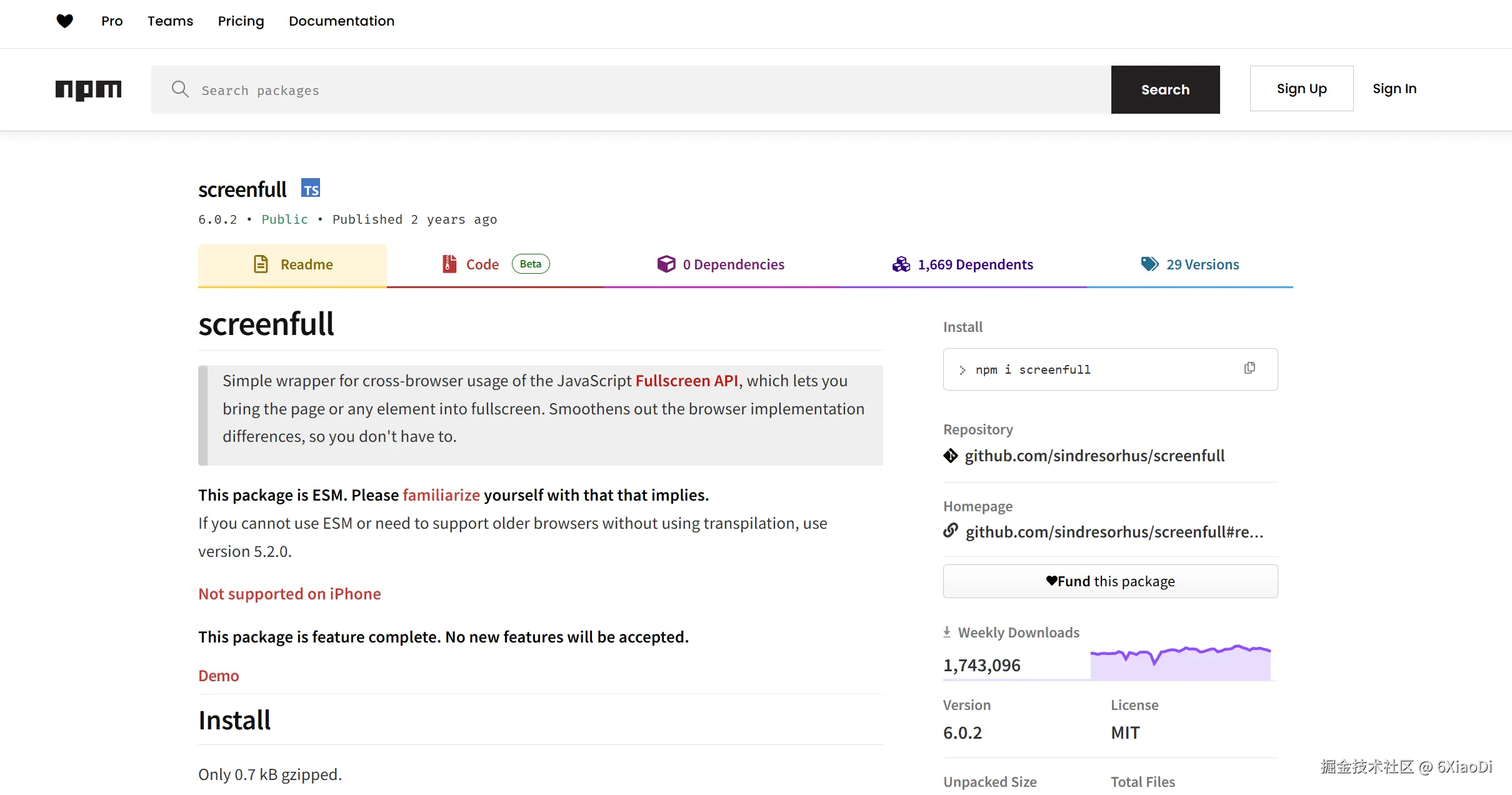Image resolution: width=1512 pixels, height=795 pixels.
Task: Click the Weekly Downloads arrow icon
Action: tap(947, 632)
